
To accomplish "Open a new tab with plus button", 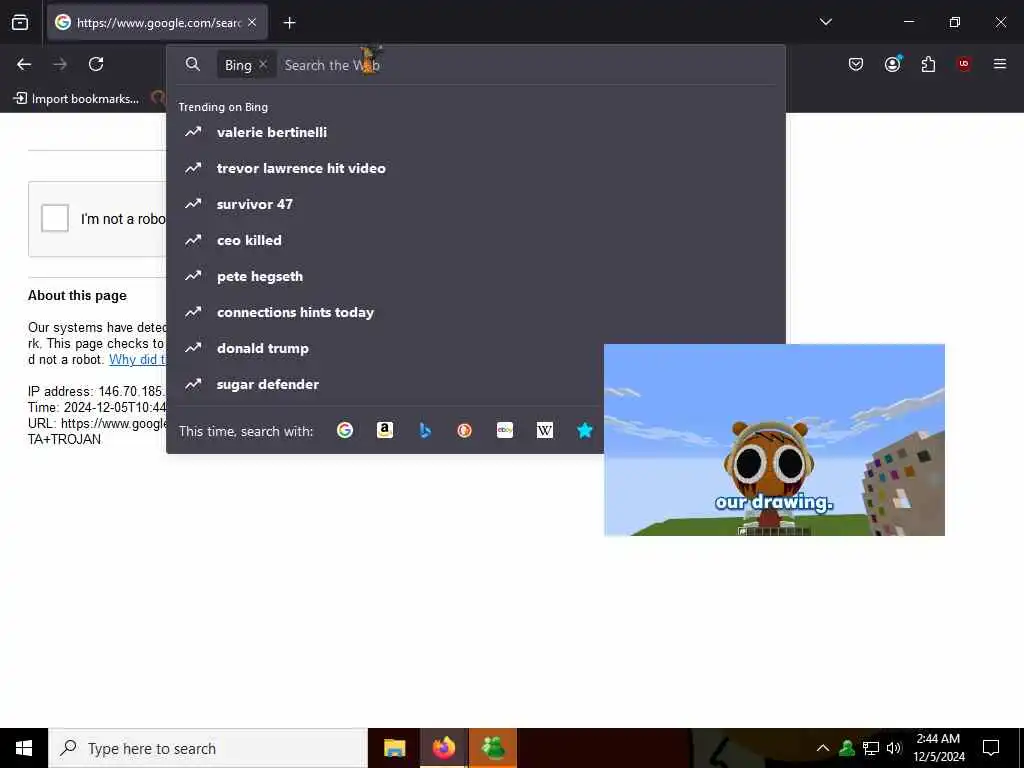I will tap(289, 23).
